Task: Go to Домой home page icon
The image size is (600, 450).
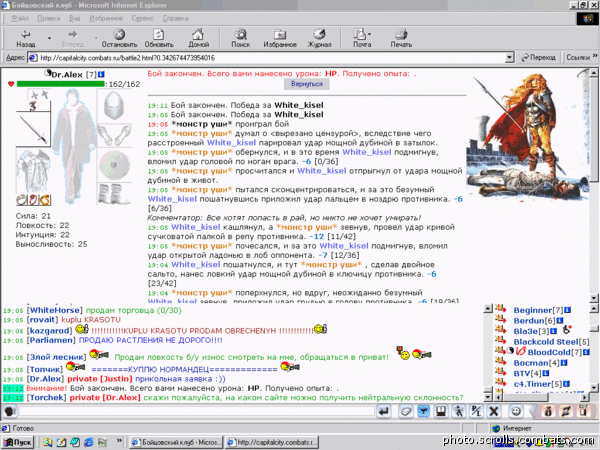Action: coord(198,34)
